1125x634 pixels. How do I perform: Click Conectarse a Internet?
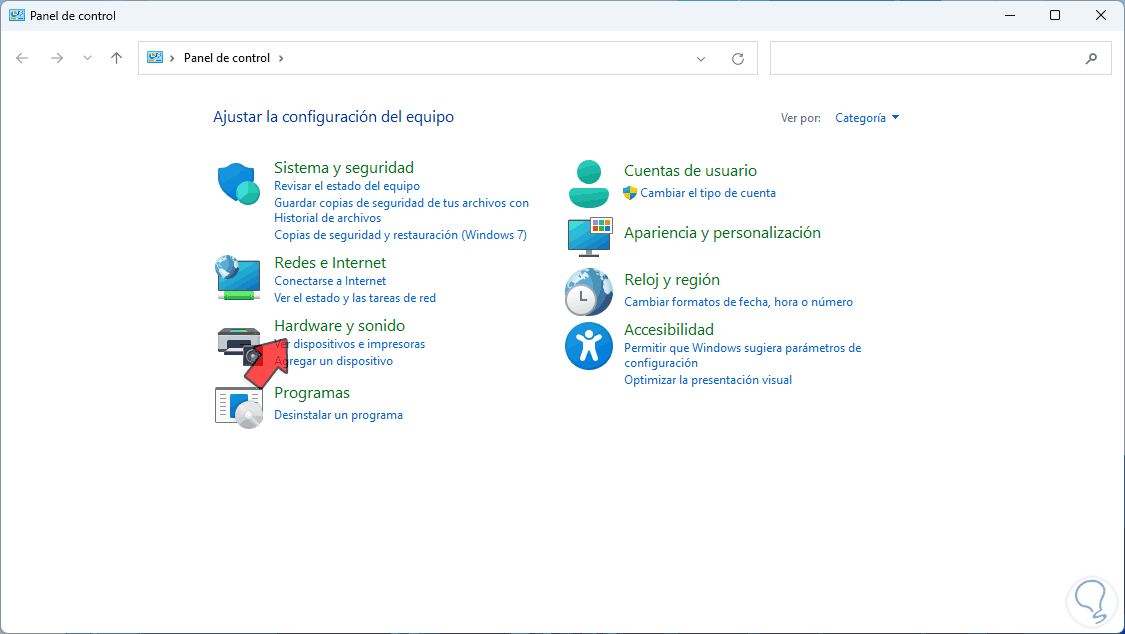pos(330,280)
